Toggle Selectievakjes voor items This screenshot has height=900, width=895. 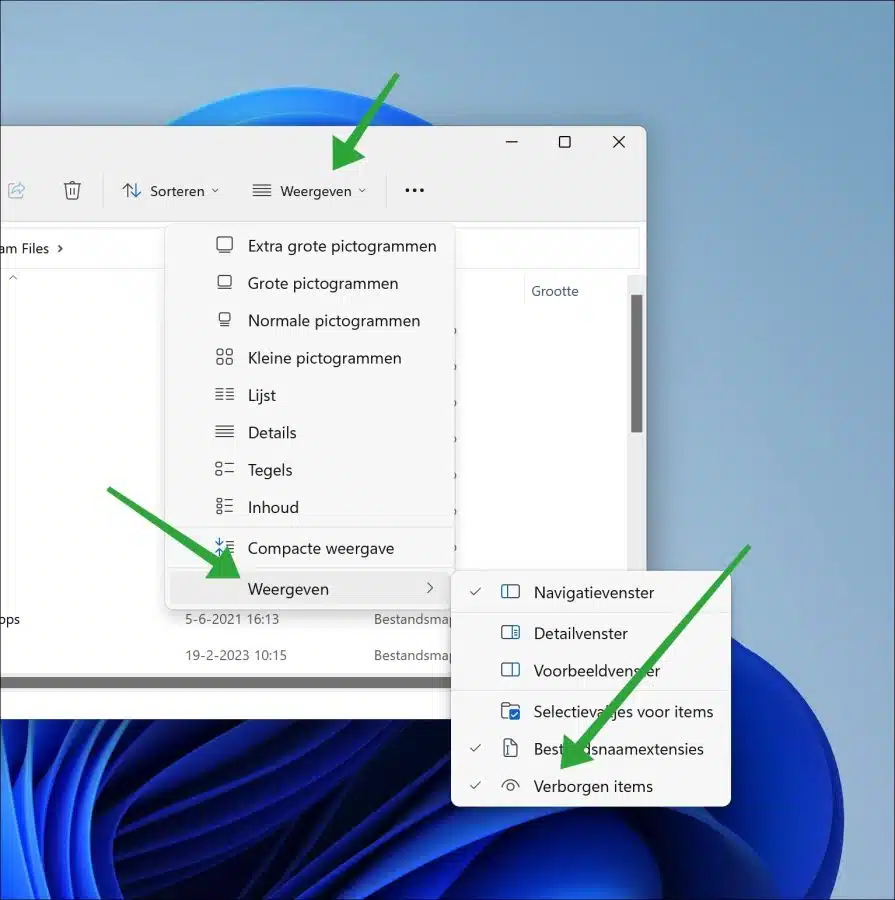591,712
